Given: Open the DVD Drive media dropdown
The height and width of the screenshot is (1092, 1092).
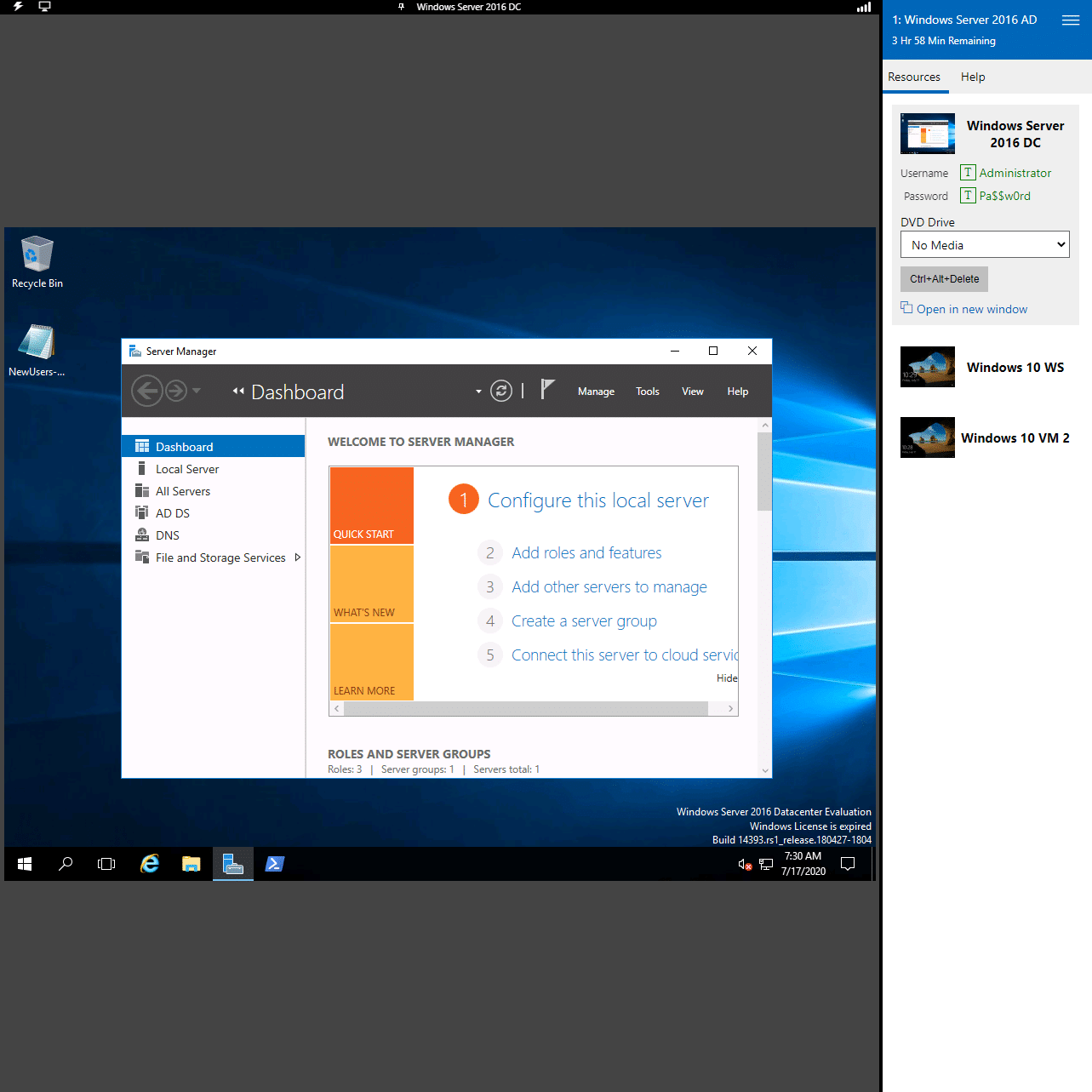Looking at the screenshot, I should coord(985,245).
